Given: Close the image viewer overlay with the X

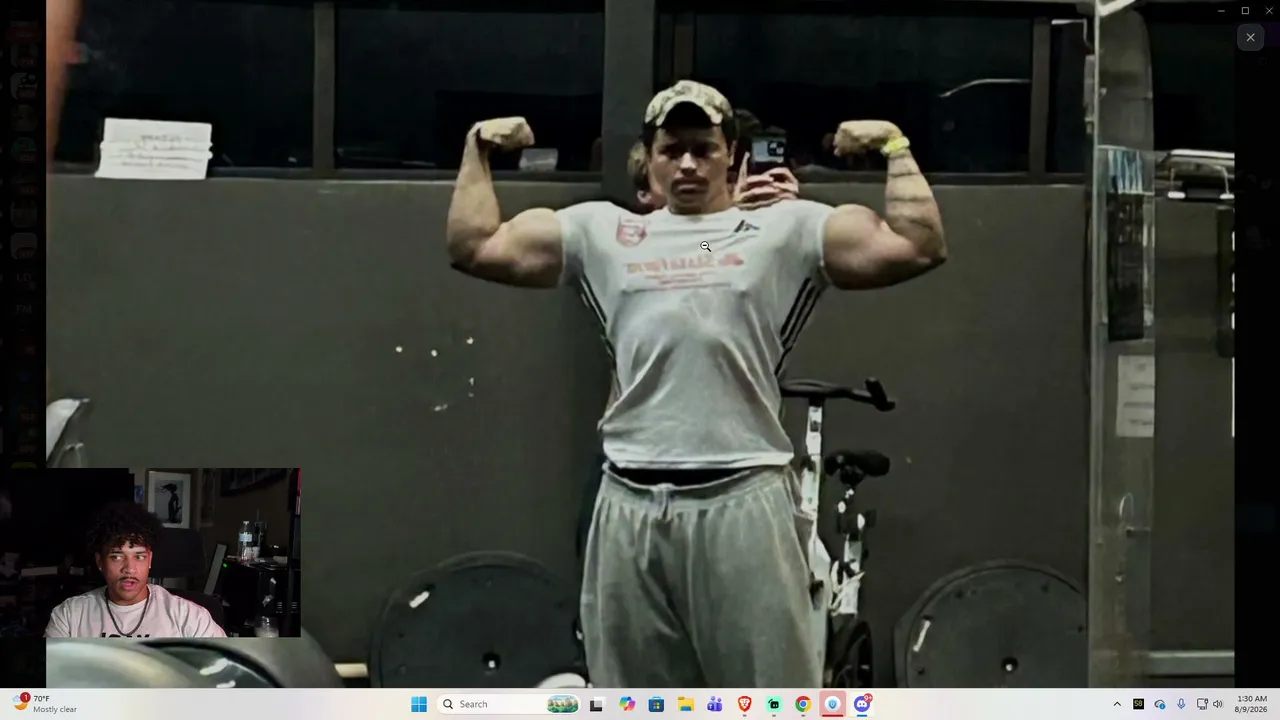Looking at the screenshot, I should (x=1250, y=37).
